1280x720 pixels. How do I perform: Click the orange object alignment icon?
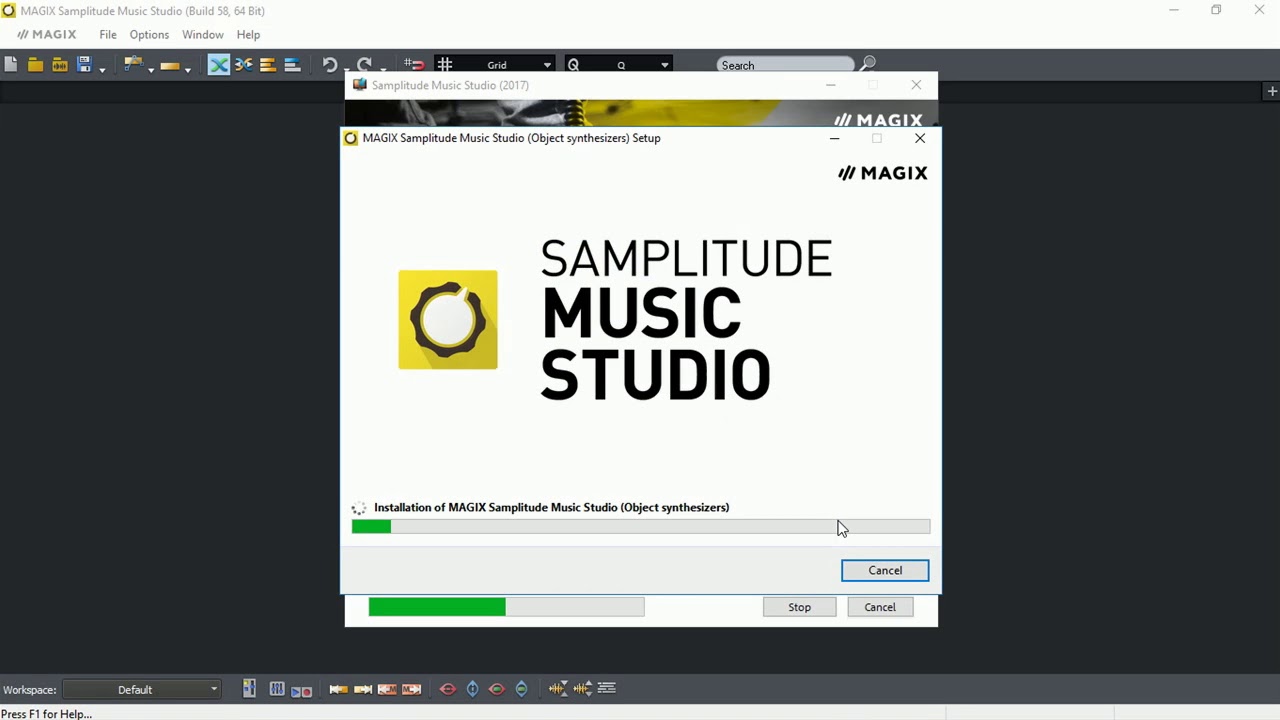(x=268, y=65)
